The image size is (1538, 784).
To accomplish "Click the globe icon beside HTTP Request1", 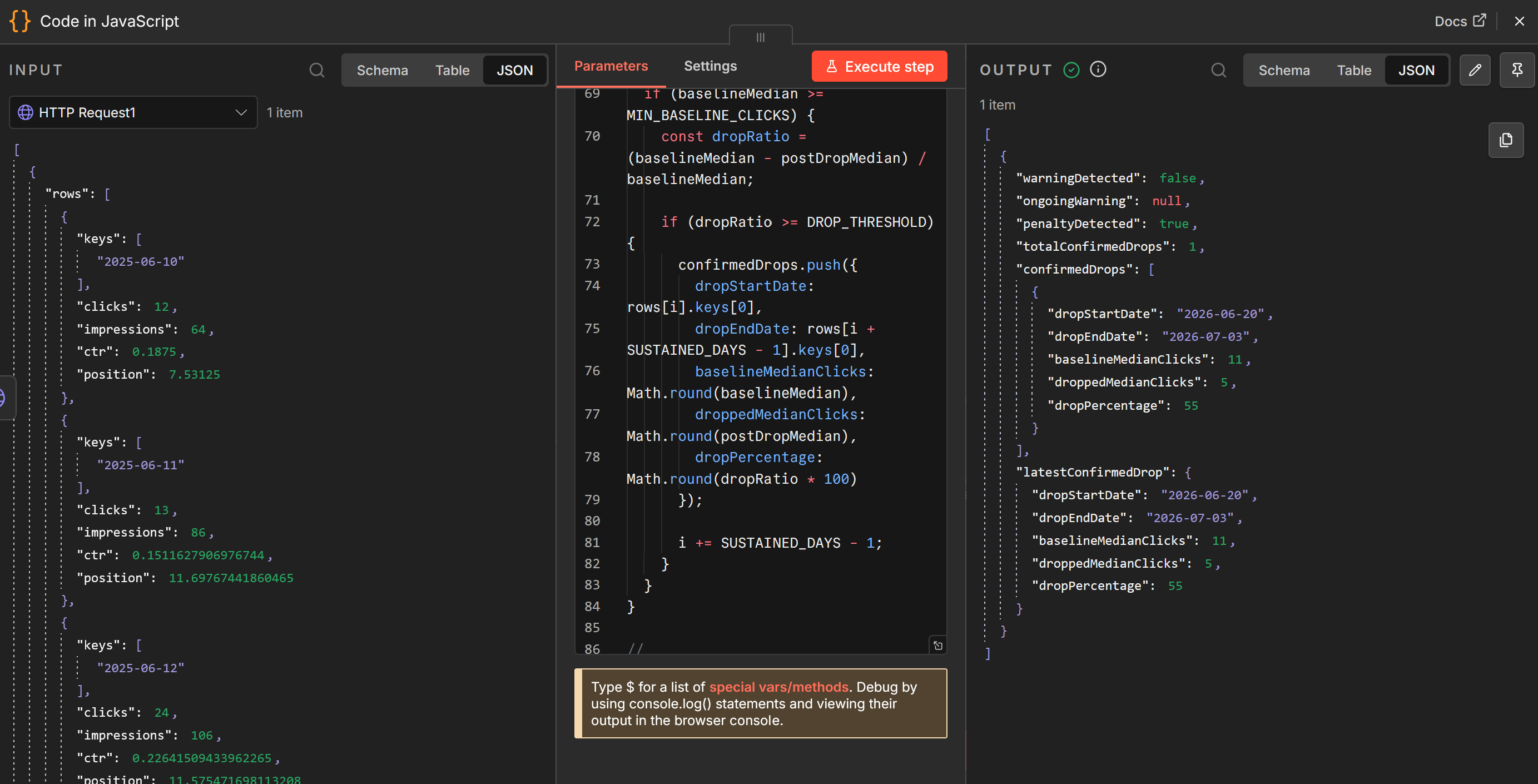I will 25,112.
